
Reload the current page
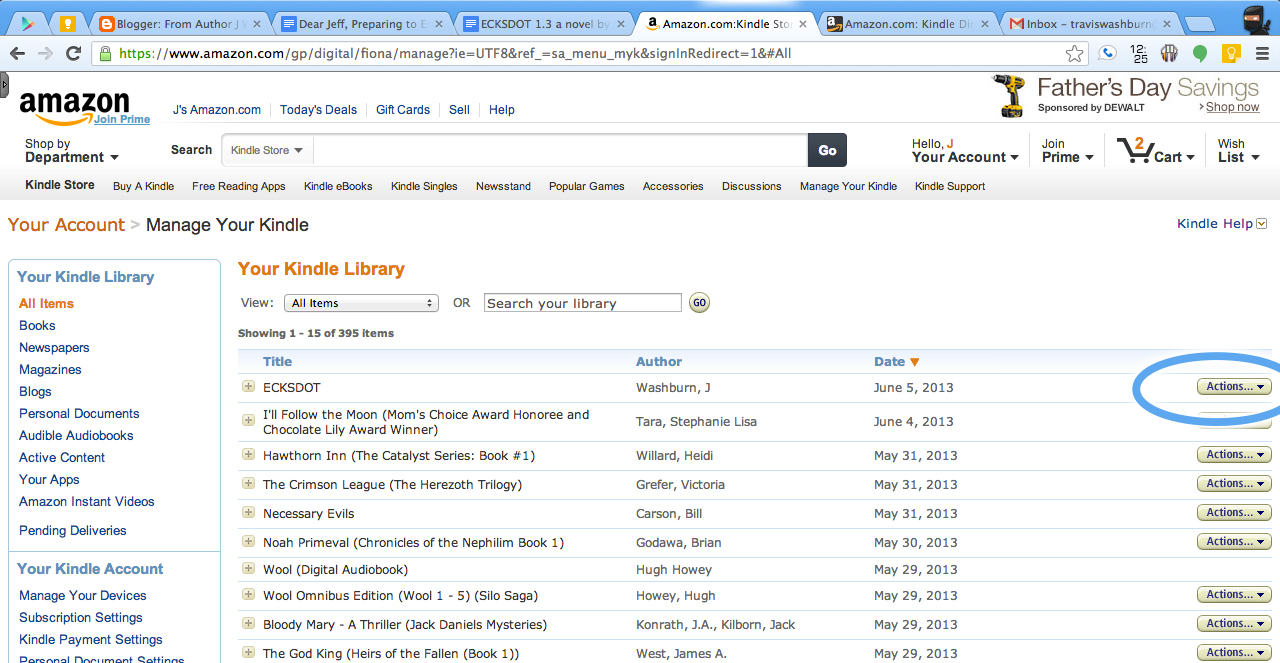(72, 52)
